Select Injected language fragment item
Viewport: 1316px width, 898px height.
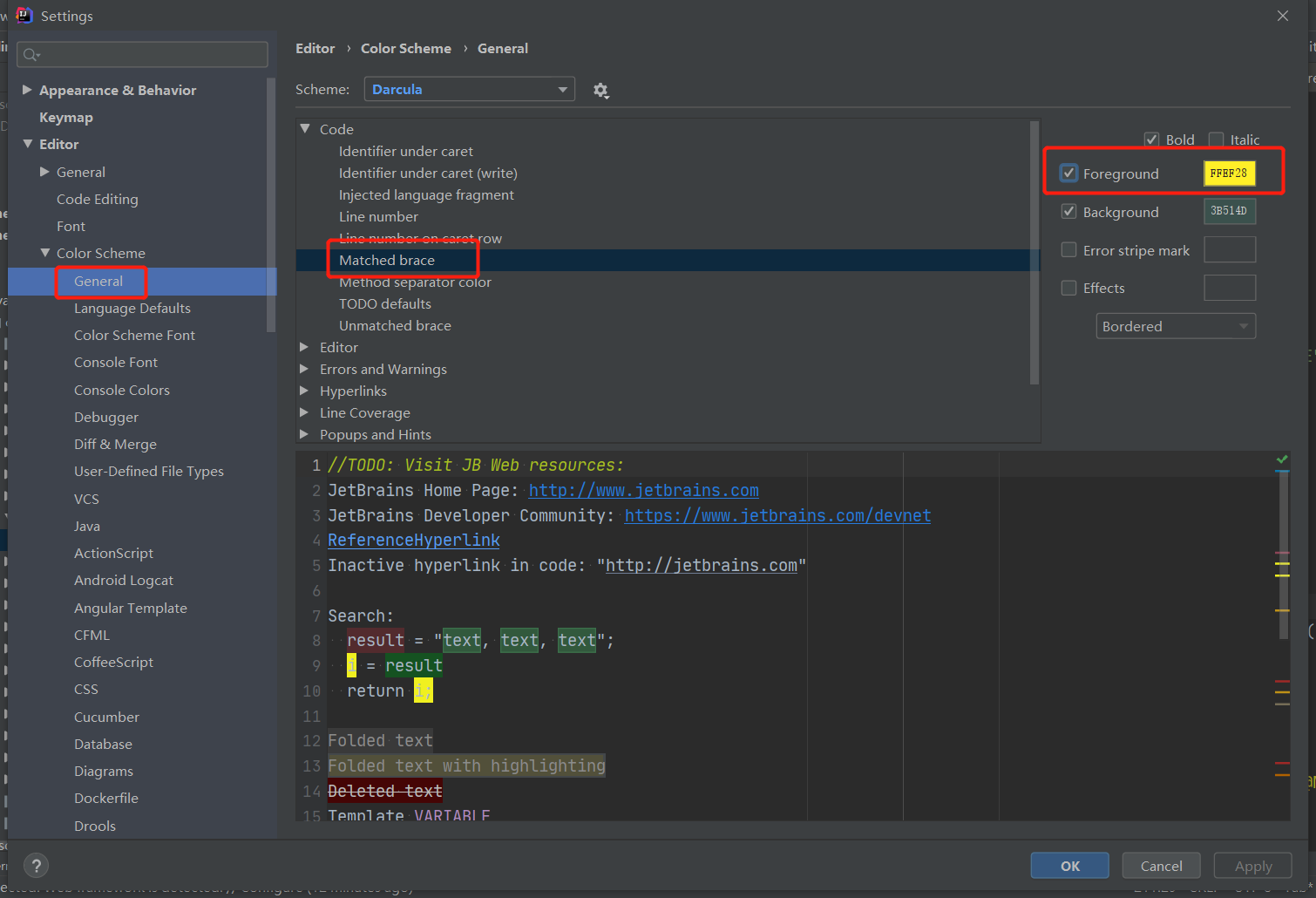[426, 194]
